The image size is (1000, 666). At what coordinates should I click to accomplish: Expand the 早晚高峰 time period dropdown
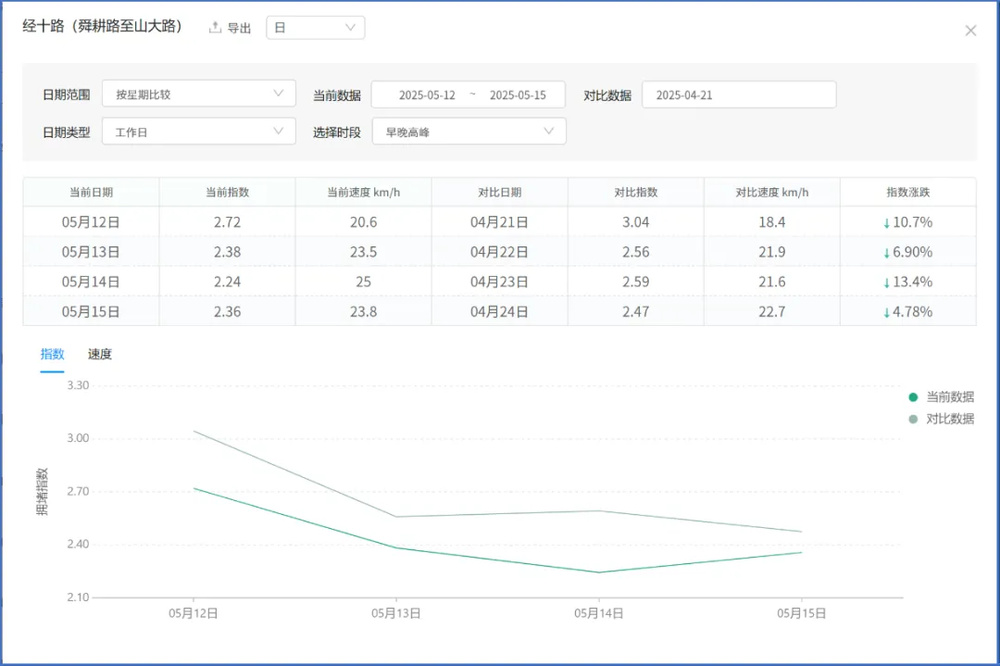click(x=469, y=131)
